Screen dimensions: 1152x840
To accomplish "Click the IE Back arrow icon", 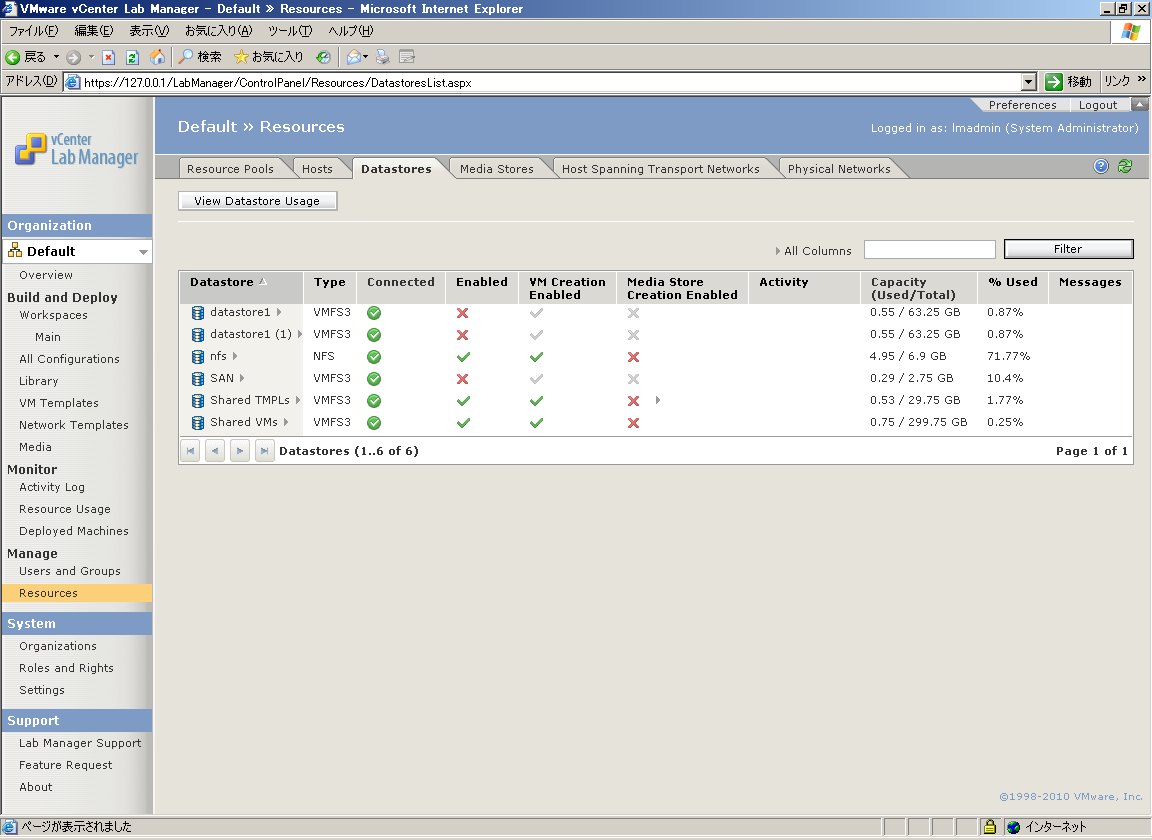I will (x=12, y=57).
